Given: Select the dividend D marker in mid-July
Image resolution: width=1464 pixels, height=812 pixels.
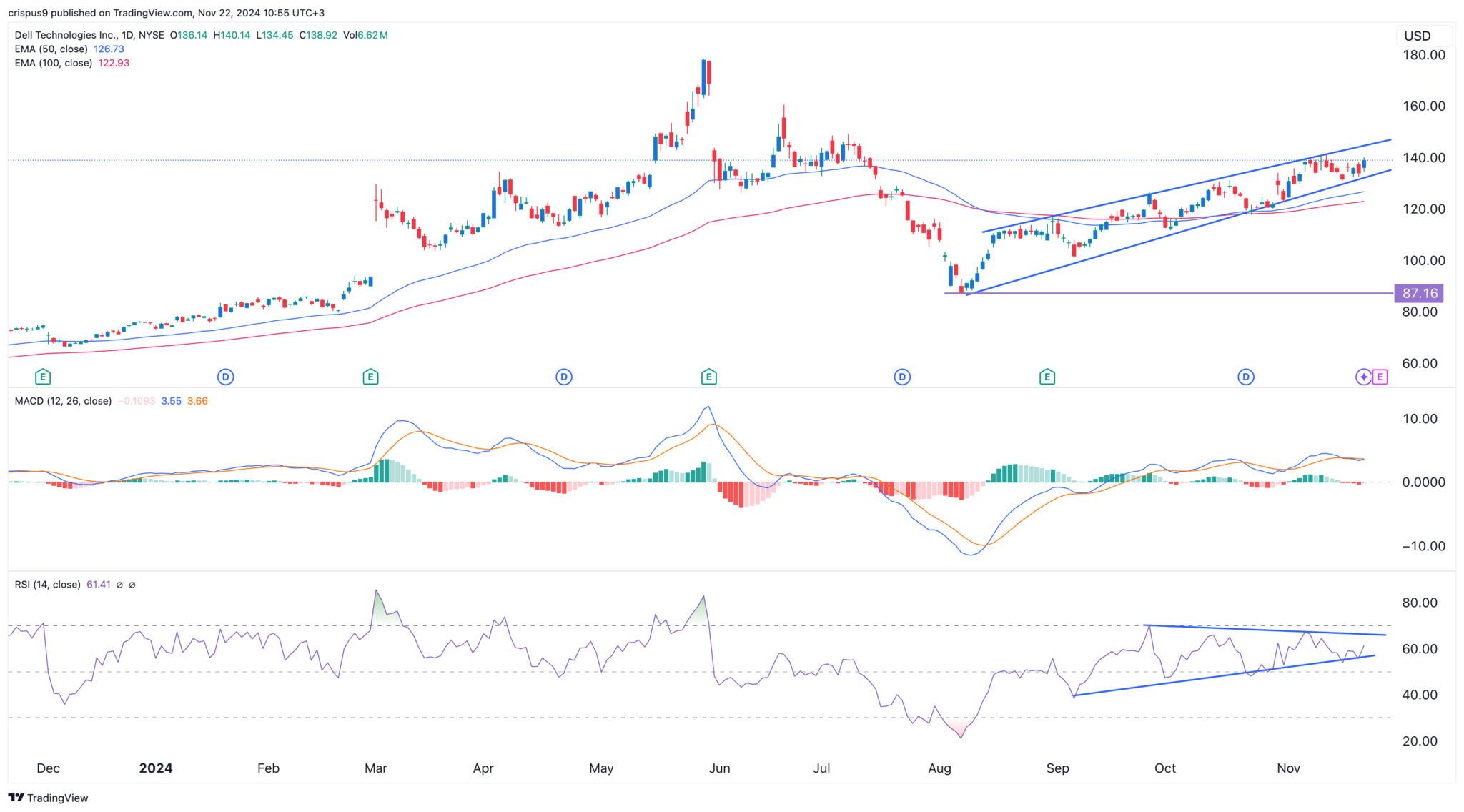Looking at the screenshot, I should tap(902, 377).
